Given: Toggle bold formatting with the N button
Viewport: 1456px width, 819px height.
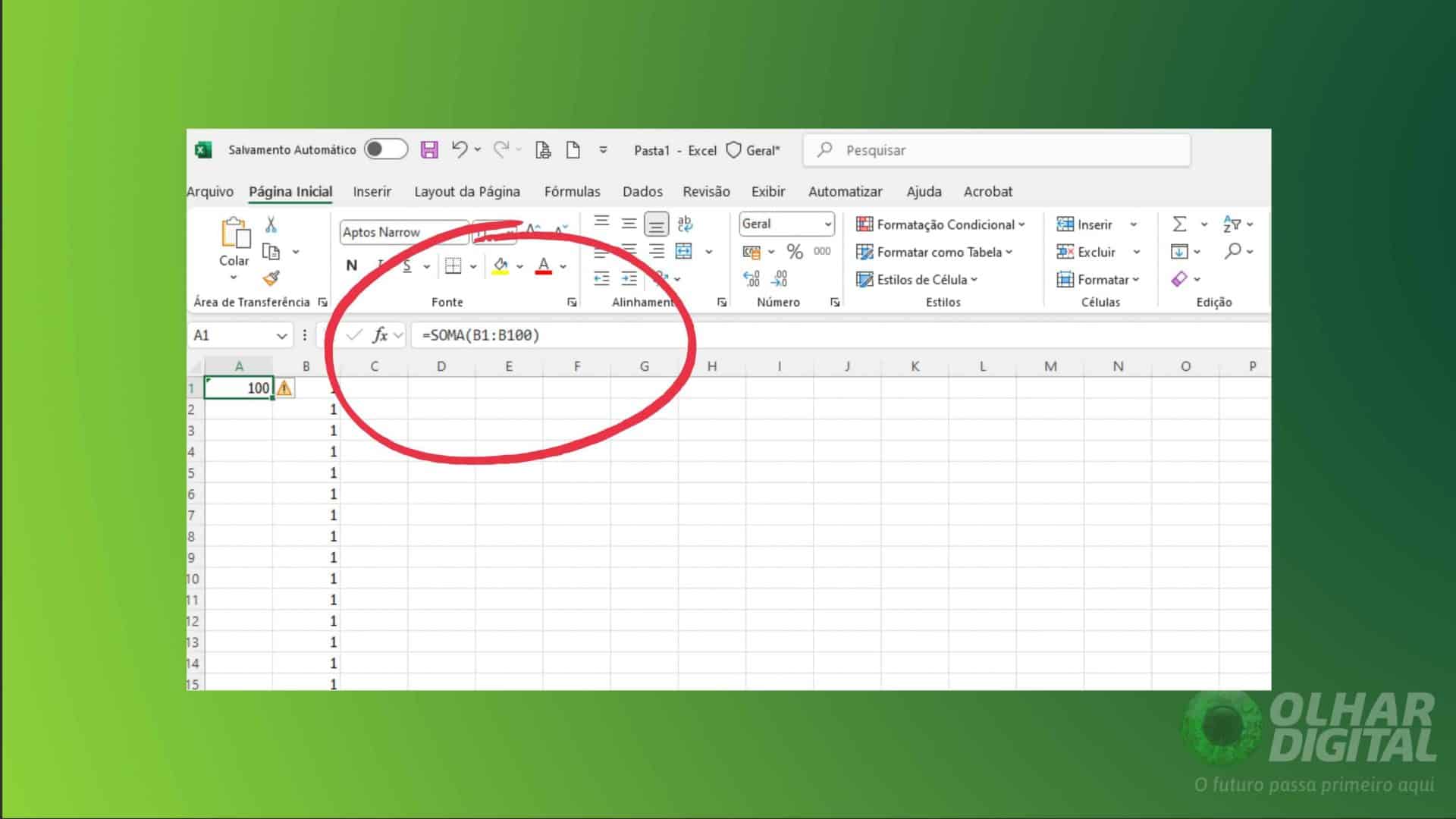Looking at the screenshot, I should (351, 265).
